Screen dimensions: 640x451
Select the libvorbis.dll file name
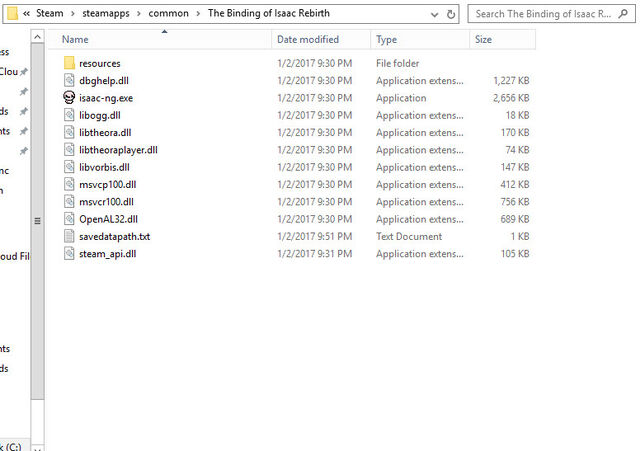tap(104, 167)
